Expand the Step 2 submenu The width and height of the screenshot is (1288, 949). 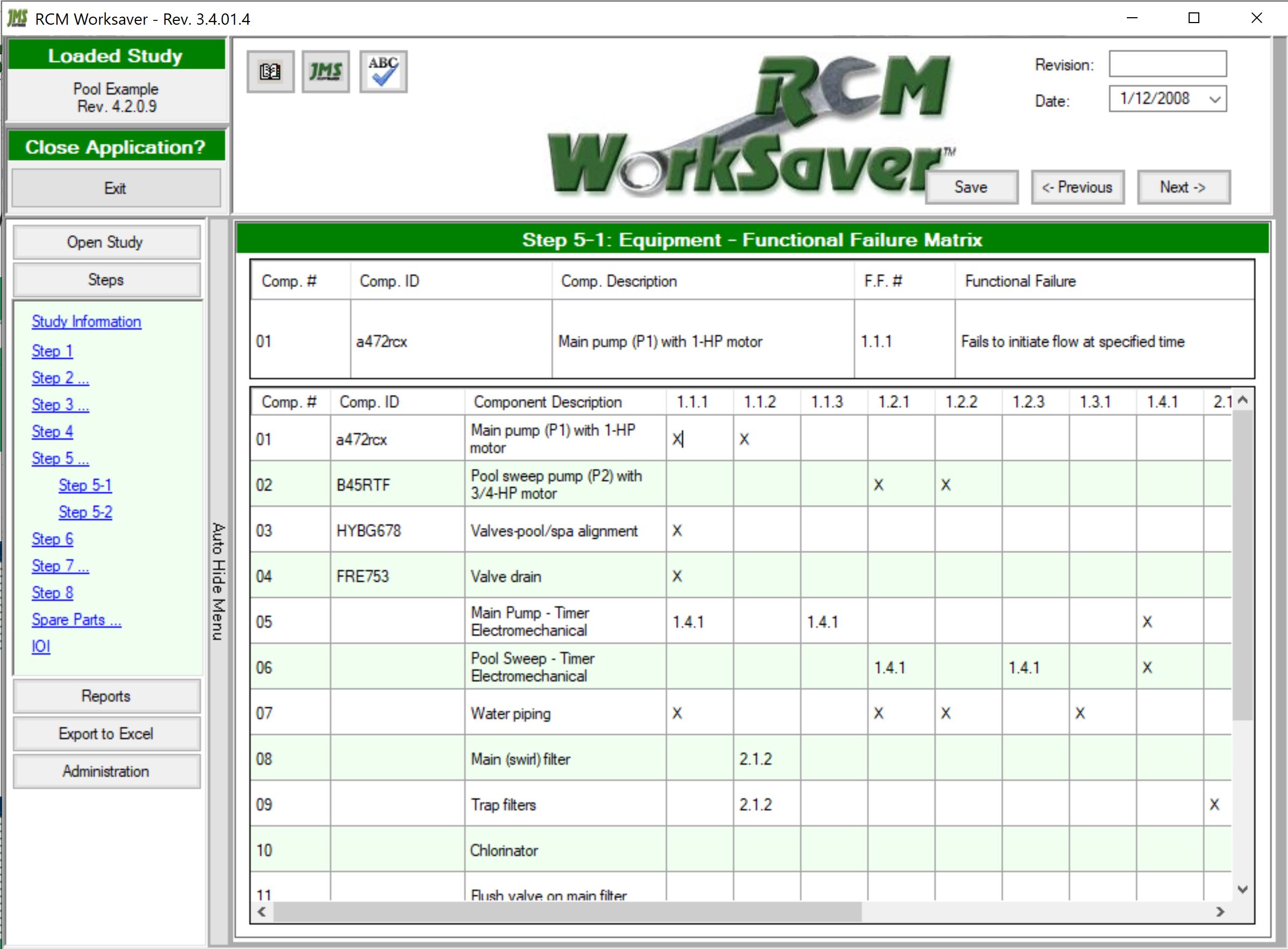click(59, 378)
